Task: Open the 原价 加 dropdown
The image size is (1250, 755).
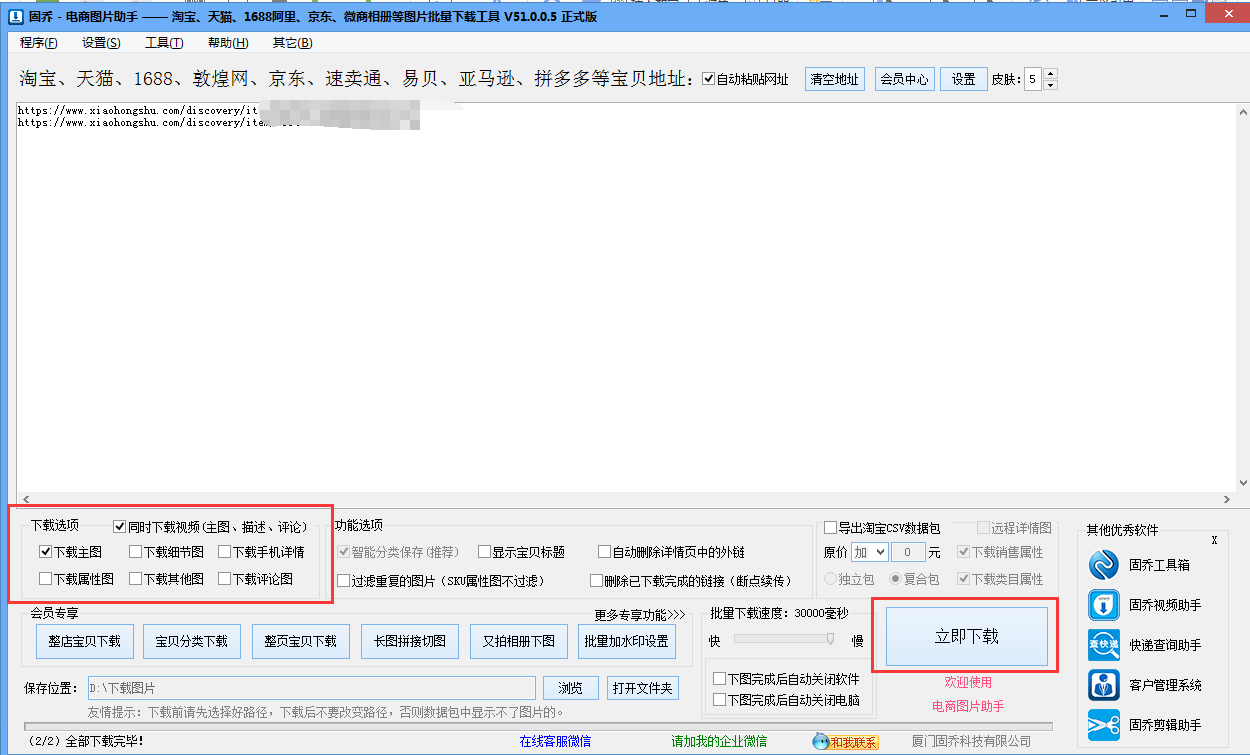Action: (868, 552)
